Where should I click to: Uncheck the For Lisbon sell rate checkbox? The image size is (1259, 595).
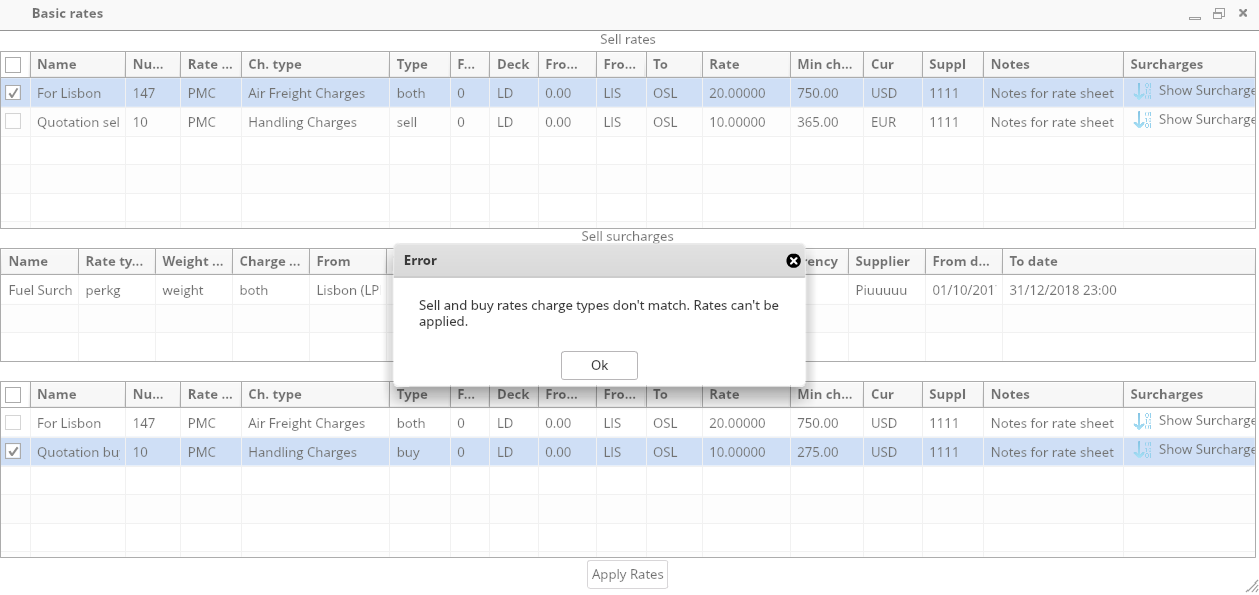(x=13, y=93)
